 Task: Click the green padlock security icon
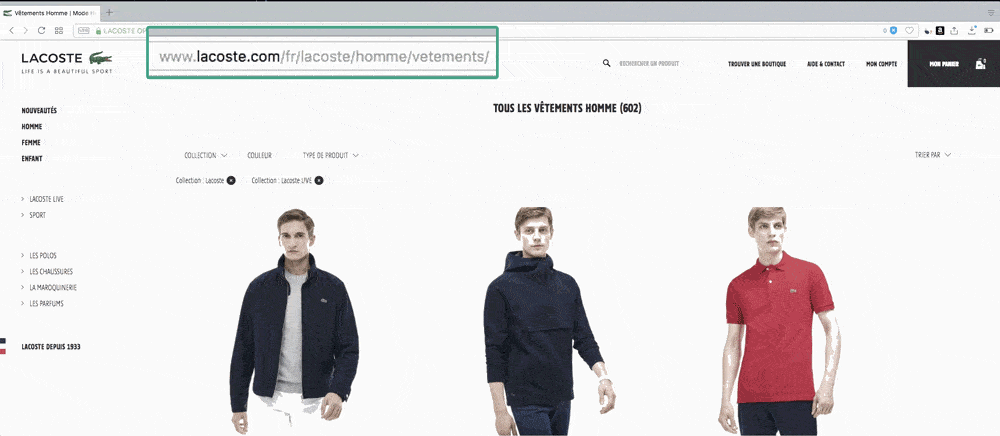tap(98, 30)
